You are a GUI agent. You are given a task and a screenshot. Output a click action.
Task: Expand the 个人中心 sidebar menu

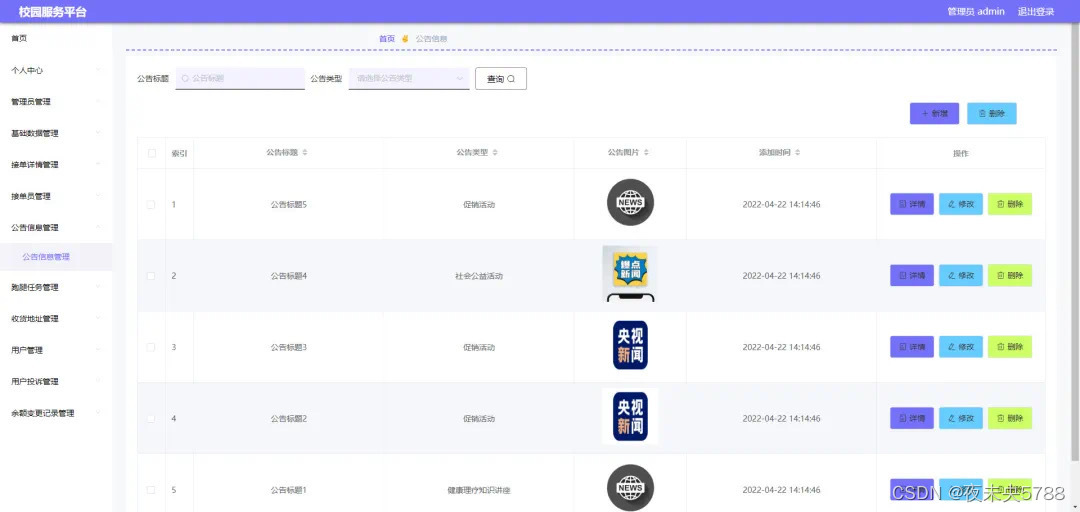[56, 70]
